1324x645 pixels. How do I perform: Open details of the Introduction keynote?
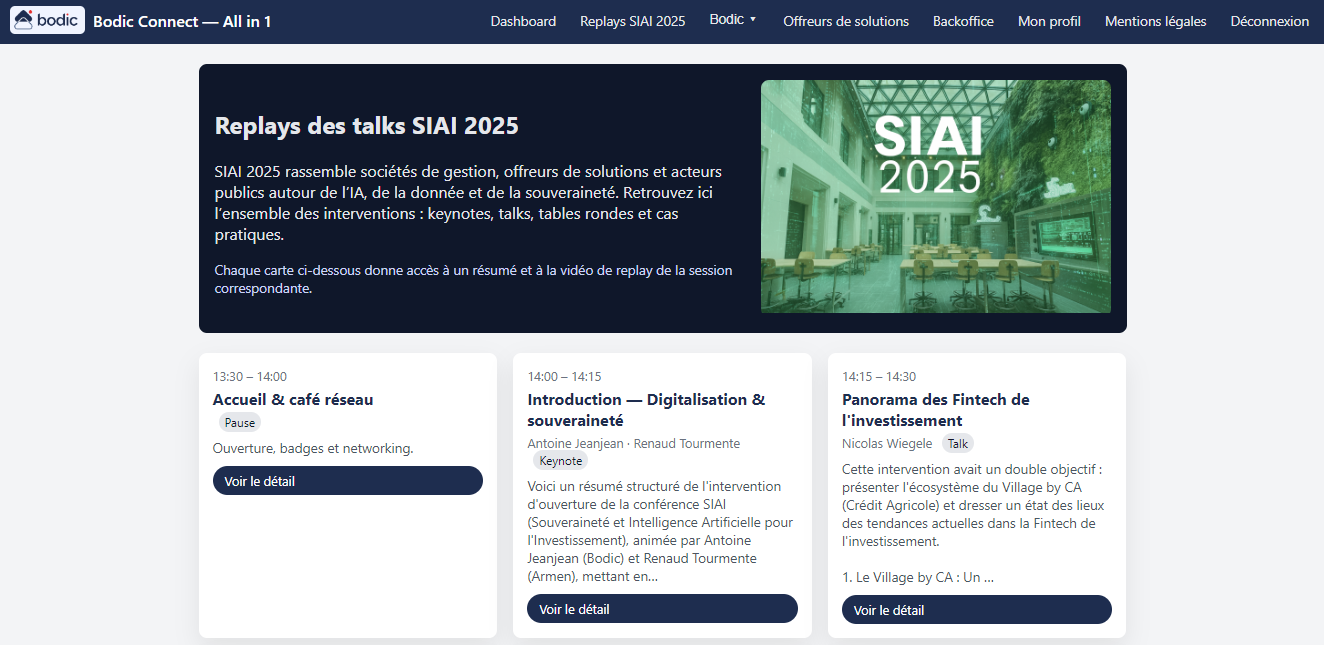[662, 608]
